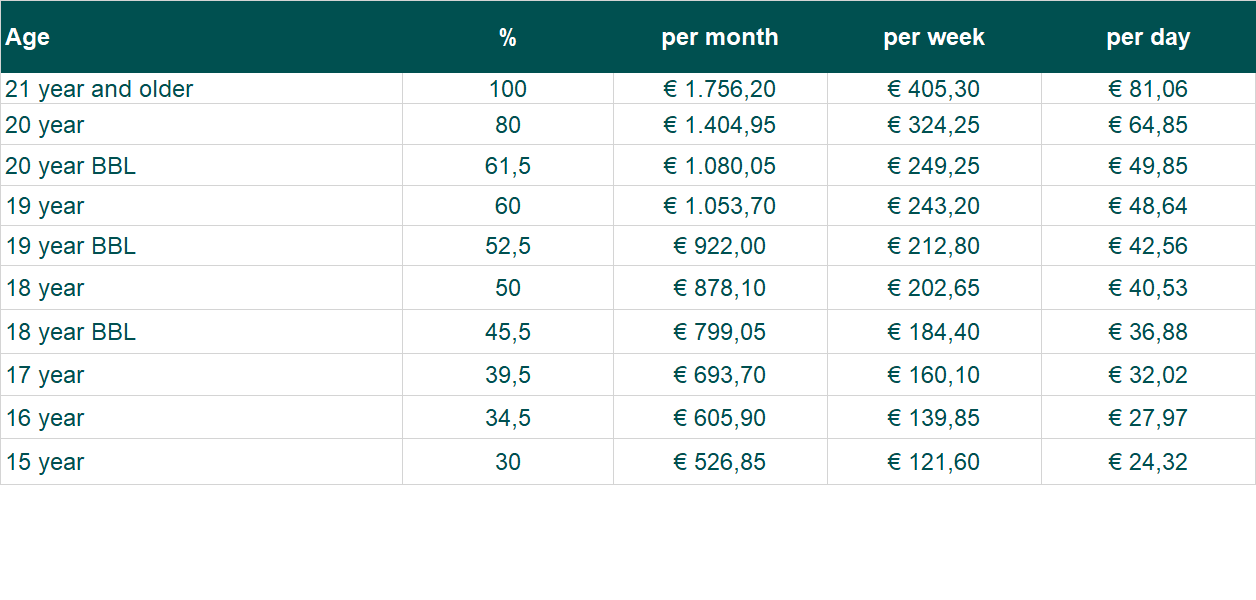Click the Age column header

tap(28, 38)
